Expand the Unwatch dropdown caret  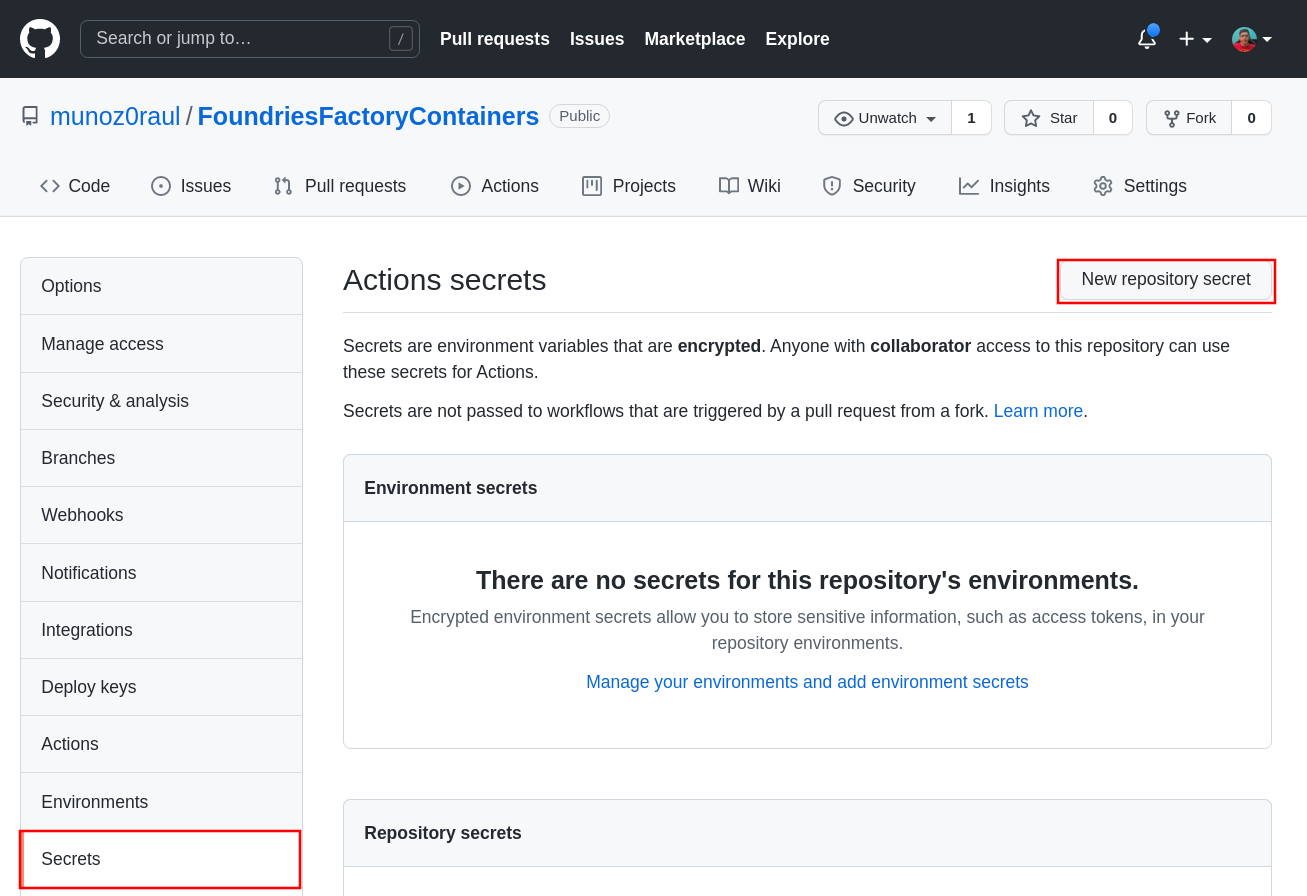coord(931,118)
